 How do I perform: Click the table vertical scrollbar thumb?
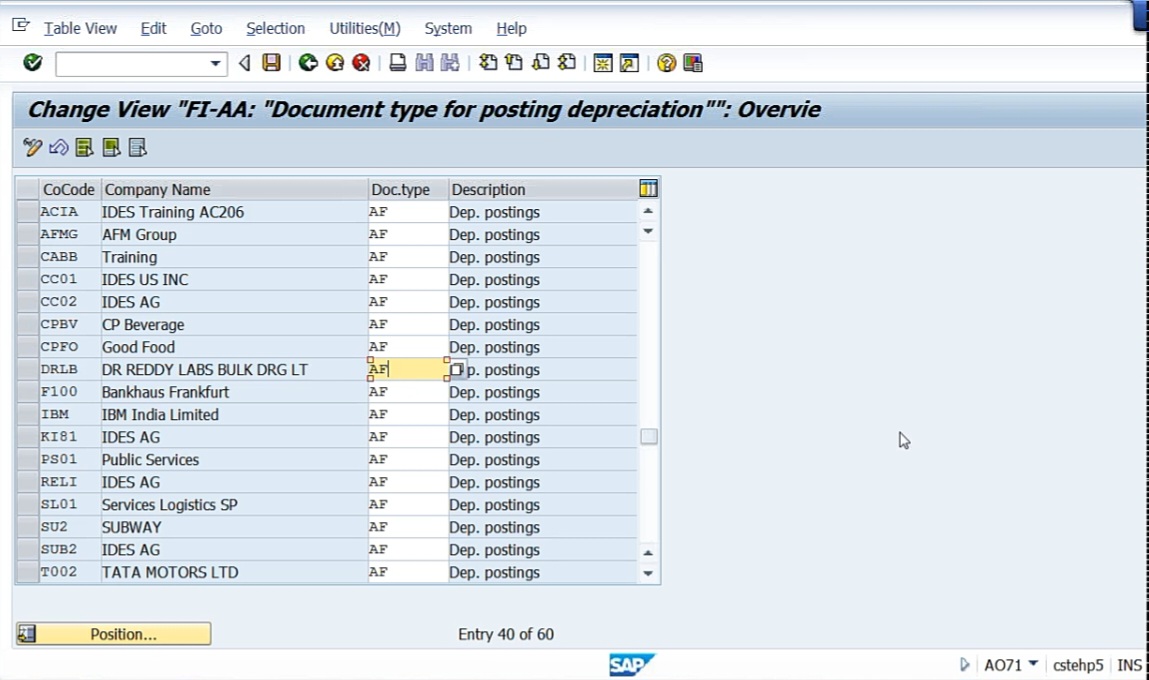(x=649, y=437)
